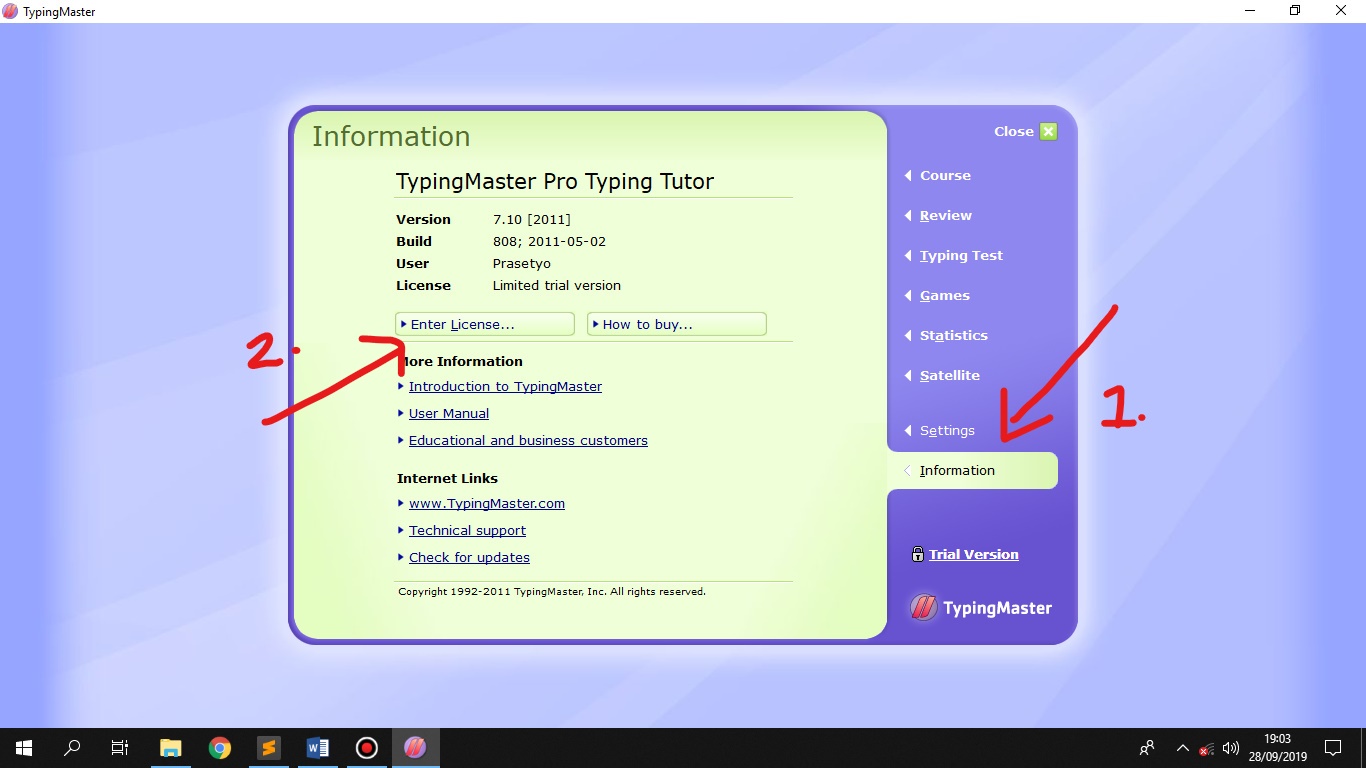1366x768 pixels.
Task: Click the volume icon in the system tray
Action: point(1231,747)
